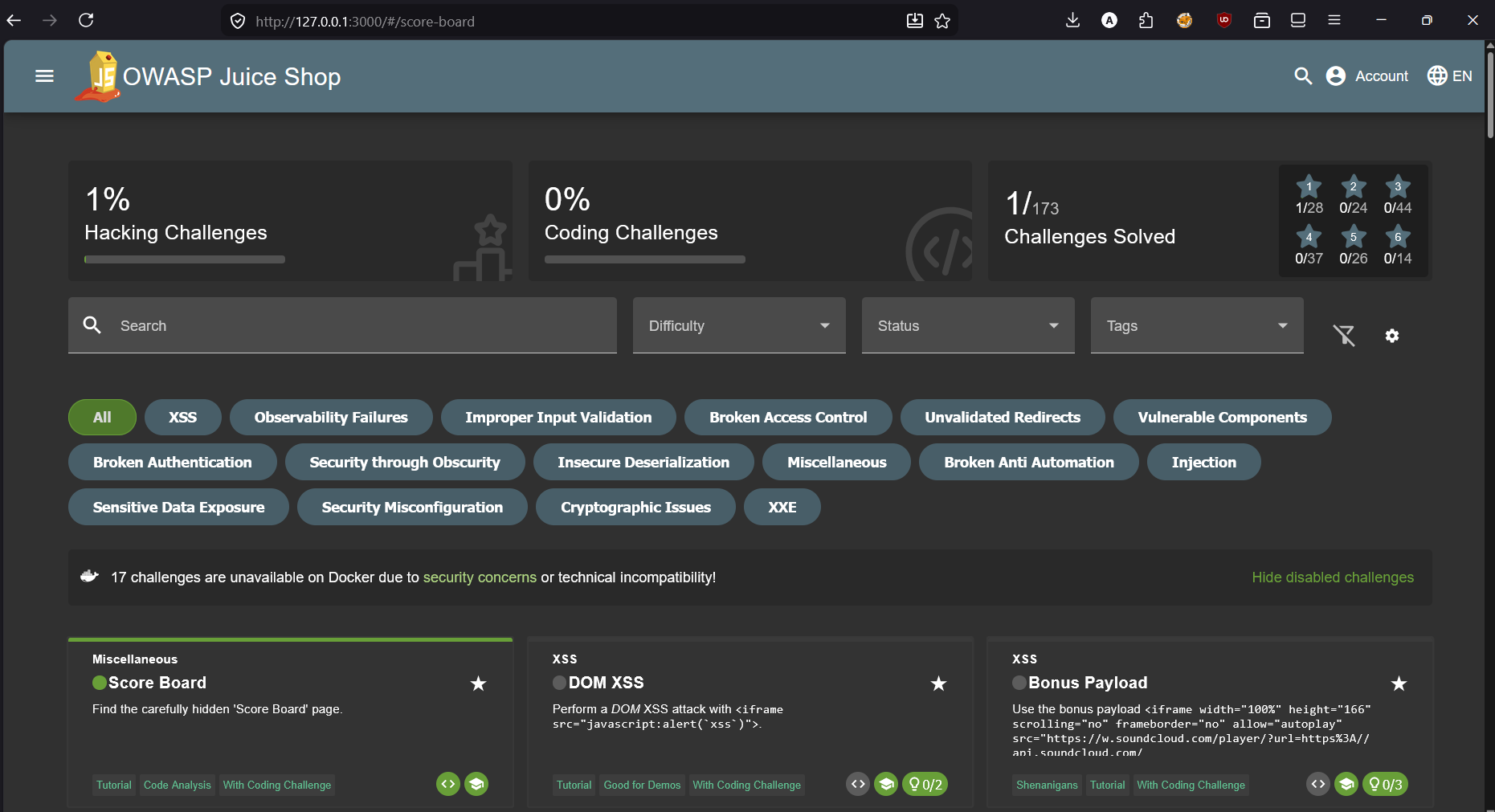Open the Status filter dropdown
This screenshot has width=1495, height=812.
click(x=967, y=325)
